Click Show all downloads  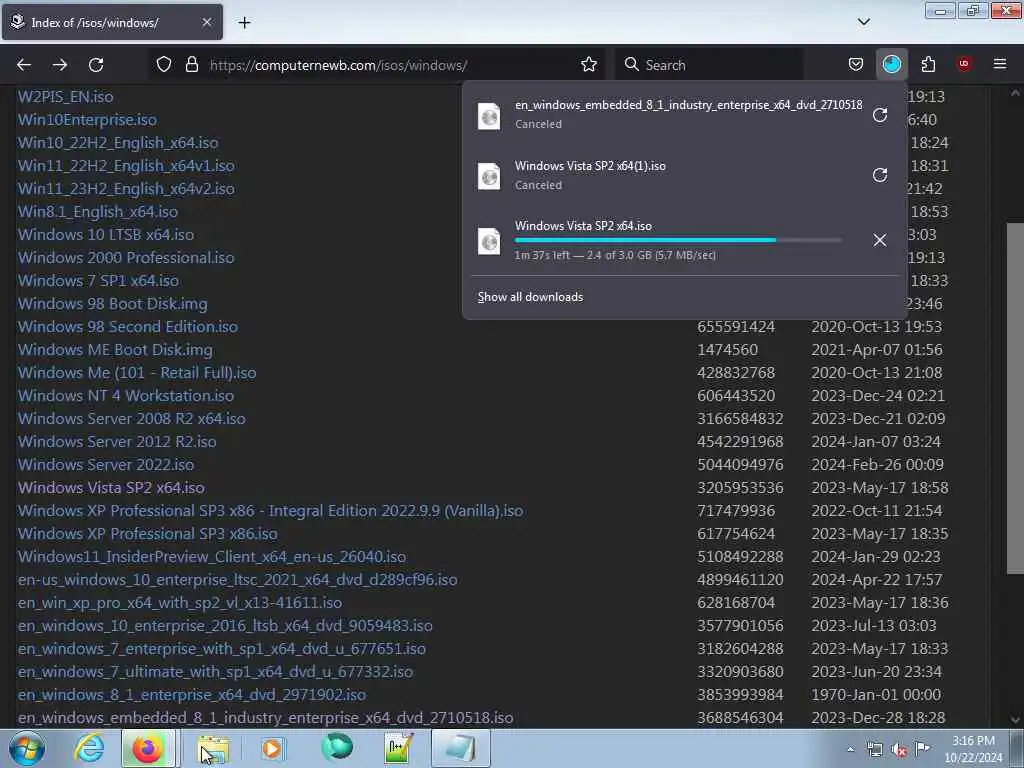tap(530, 297)
